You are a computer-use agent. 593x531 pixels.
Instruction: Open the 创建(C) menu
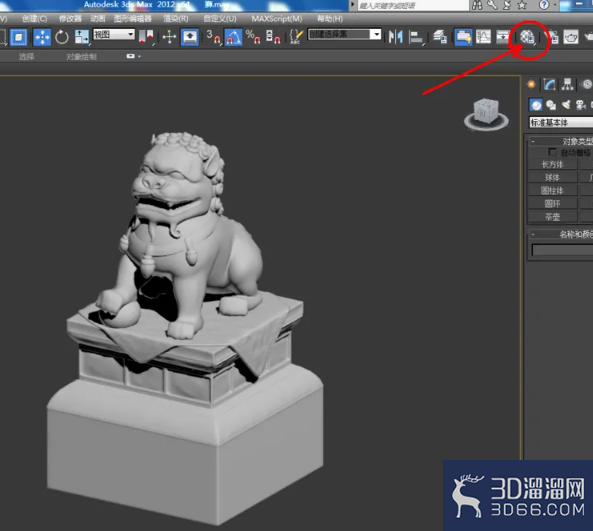34,19
